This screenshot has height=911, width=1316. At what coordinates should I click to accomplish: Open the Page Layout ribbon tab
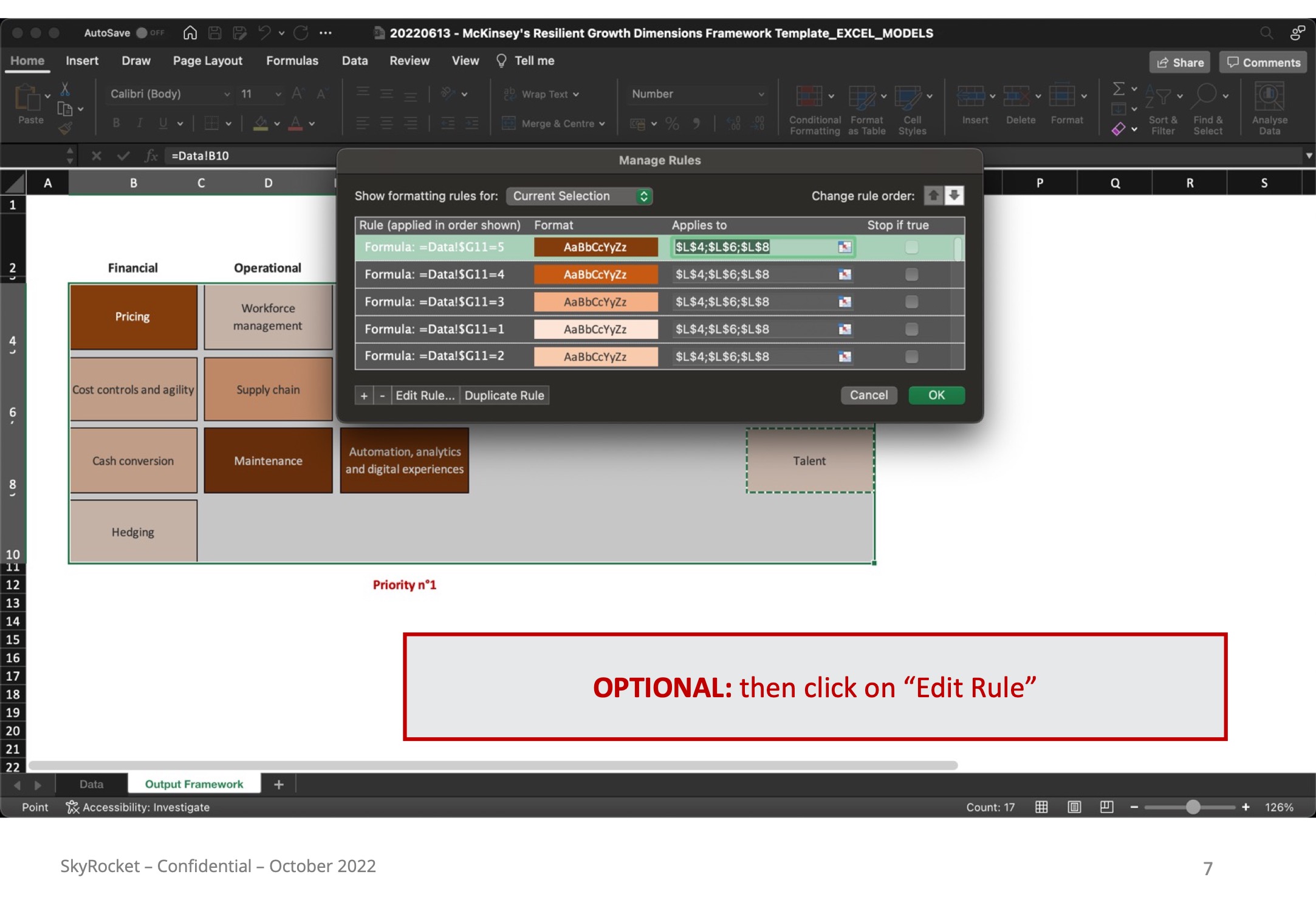207,61
